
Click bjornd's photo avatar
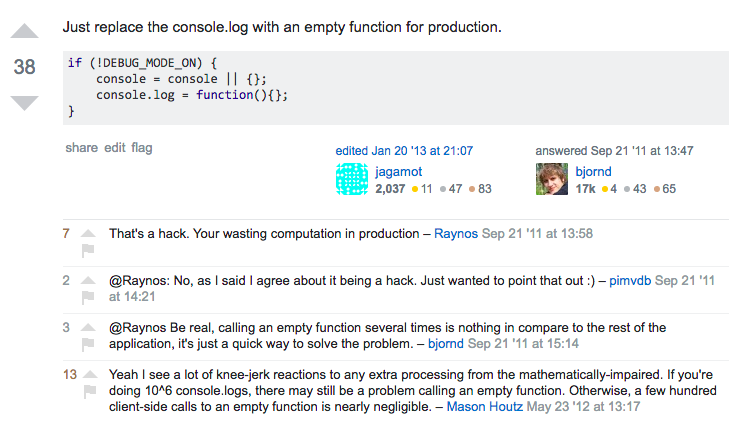(552, 179)
